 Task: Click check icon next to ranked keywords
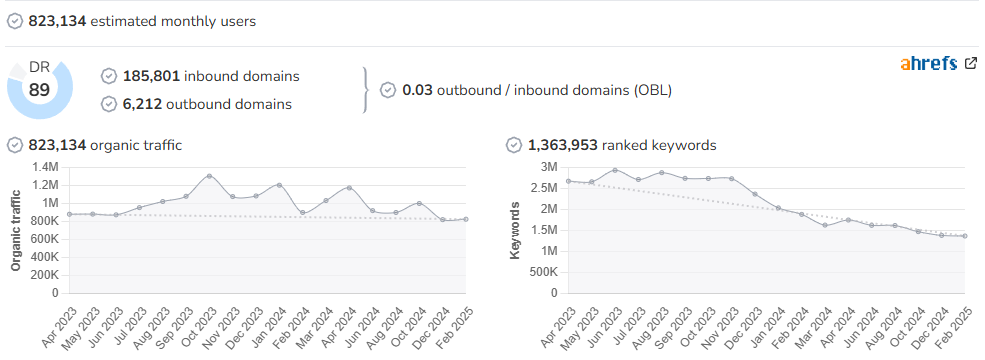[514, 145]
